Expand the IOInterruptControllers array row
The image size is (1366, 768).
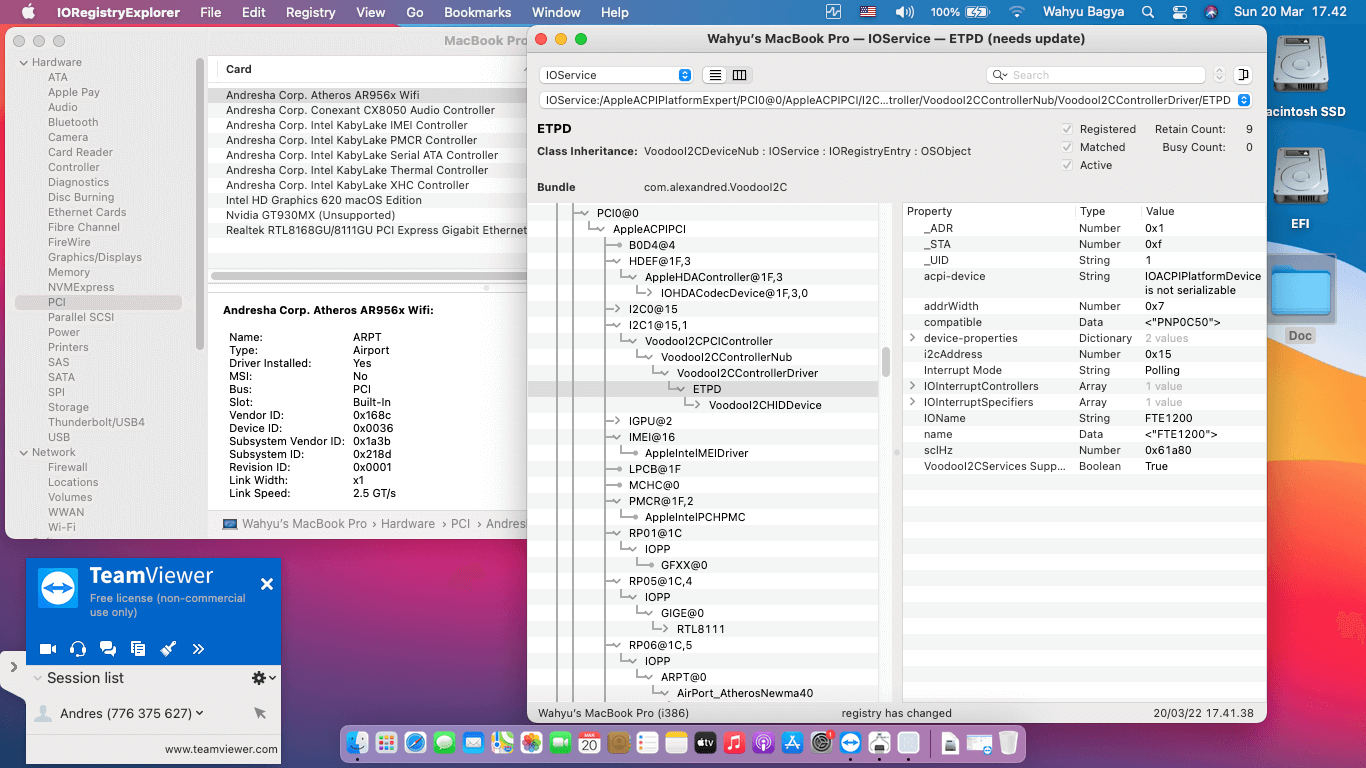912,386
